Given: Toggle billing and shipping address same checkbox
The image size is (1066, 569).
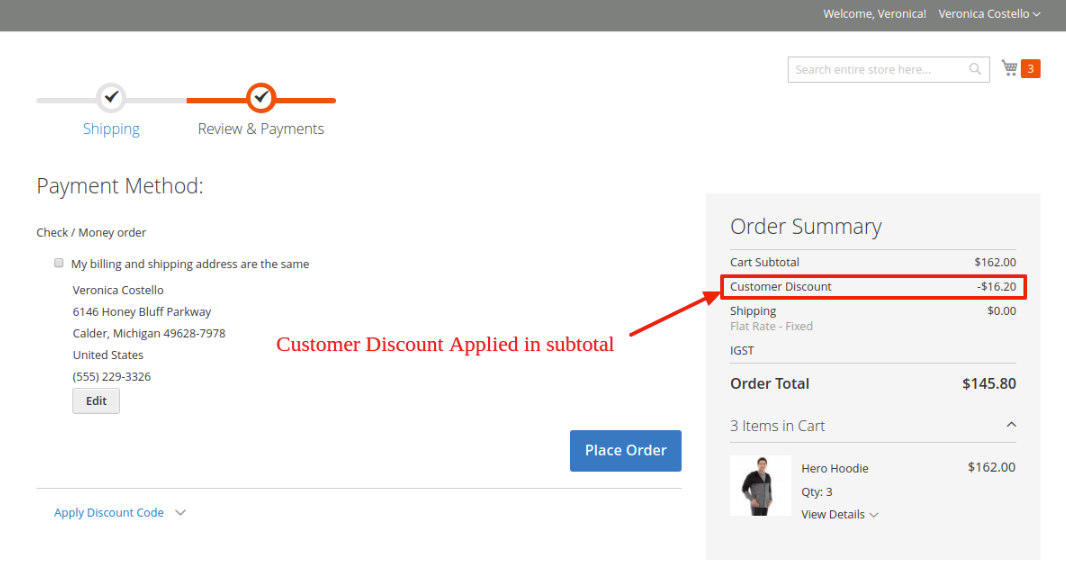Looking at the screenshot, I should (x=59, y=264).
